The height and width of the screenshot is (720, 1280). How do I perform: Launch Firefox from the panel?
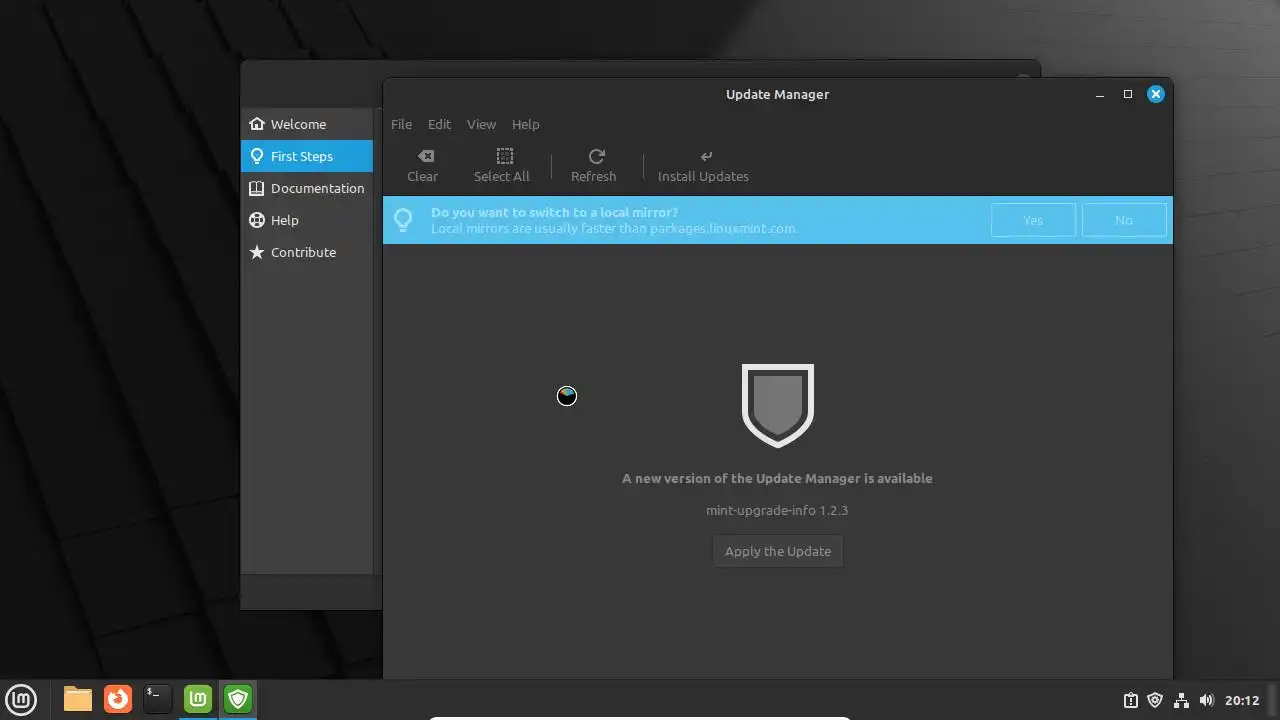(x=118, y=699)
